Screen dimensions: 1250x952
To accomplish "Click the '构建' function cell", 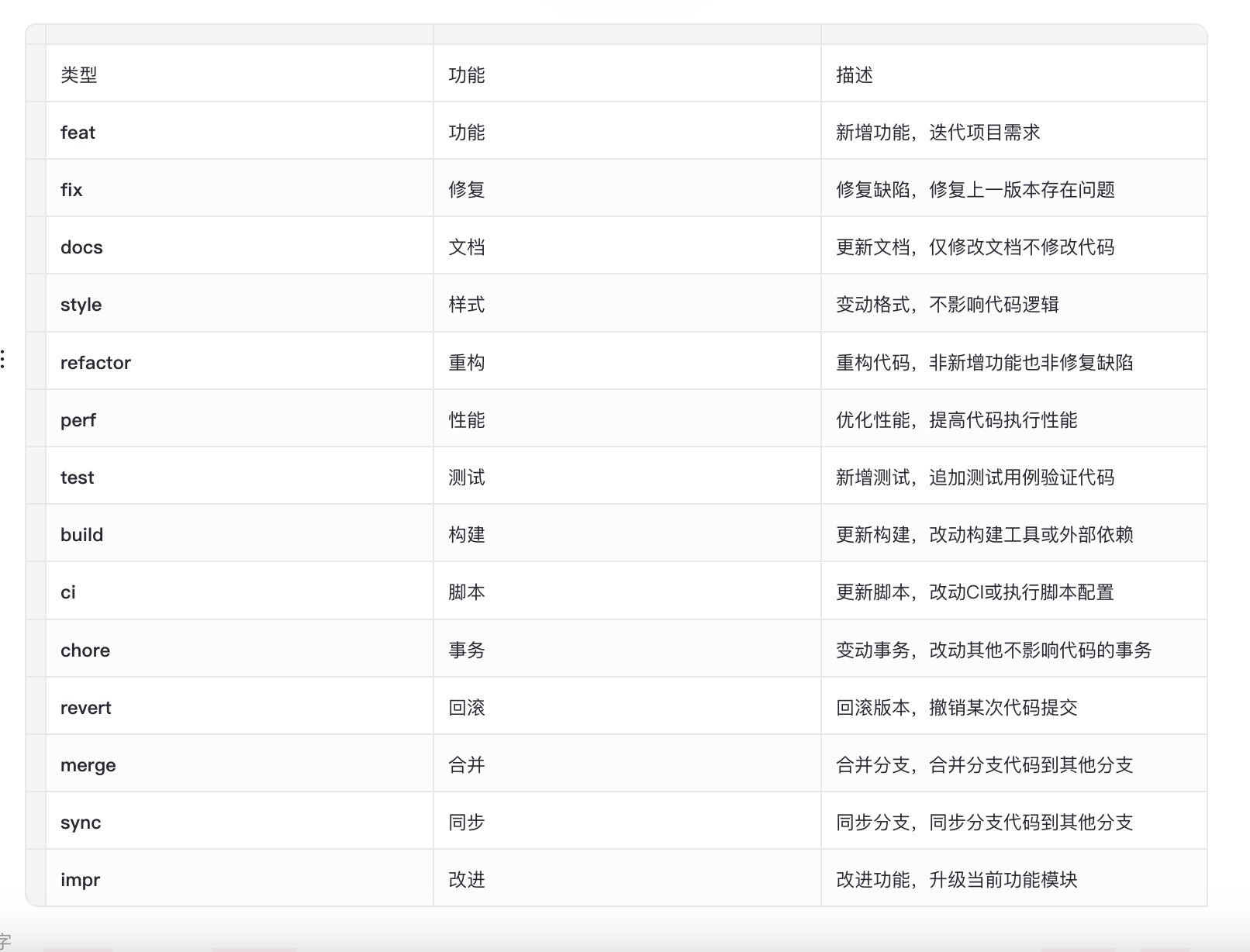I will tap(627, 533).
